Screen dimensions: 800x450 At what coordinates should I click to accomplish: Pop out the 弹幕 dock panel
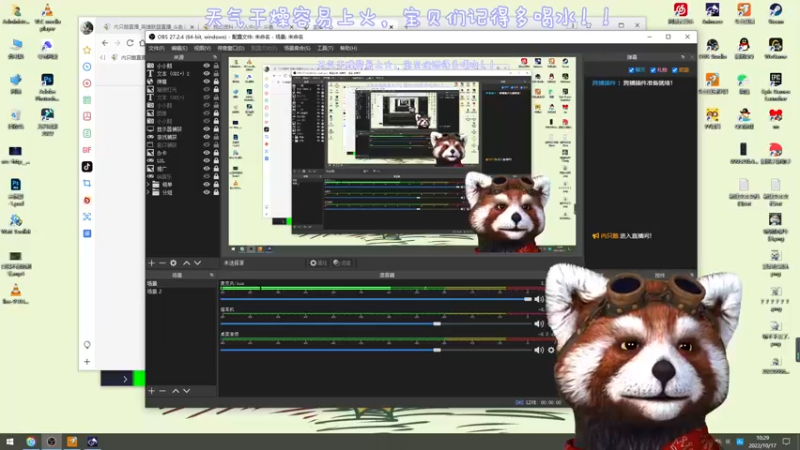(683, 57)
